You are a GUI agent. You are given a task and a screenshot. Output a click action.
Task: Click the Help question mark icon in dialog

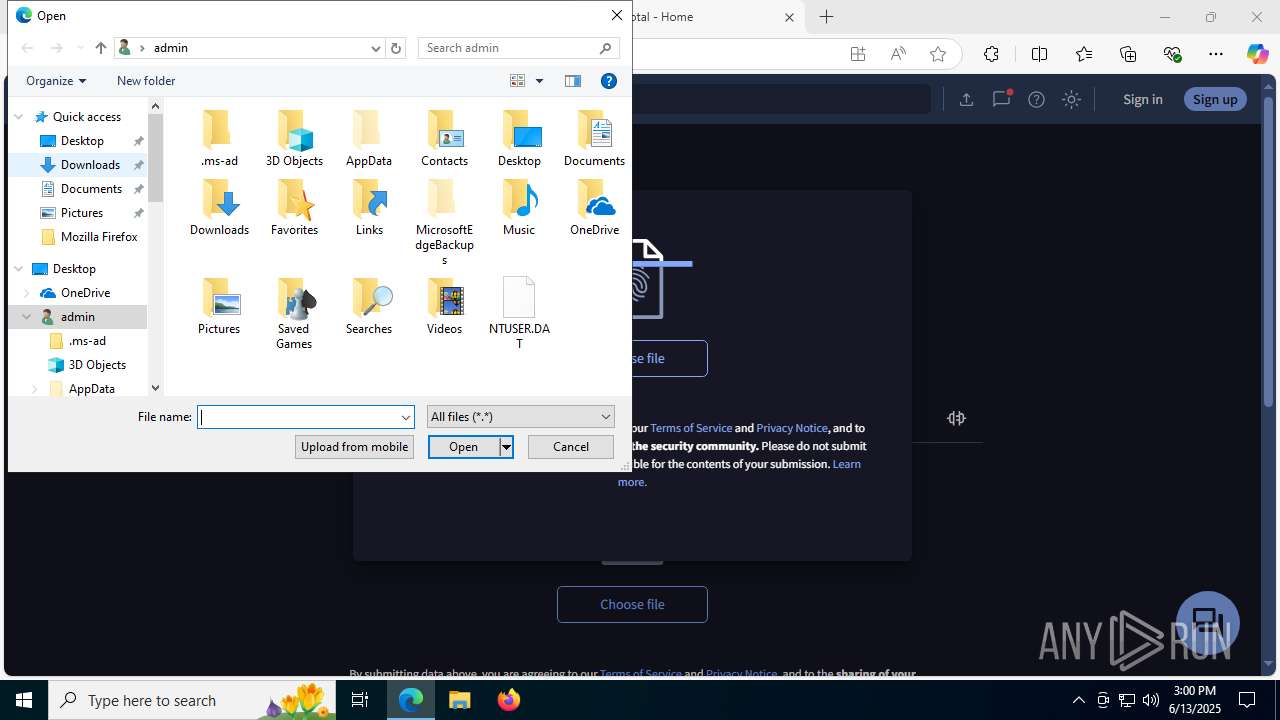[609, 81]
